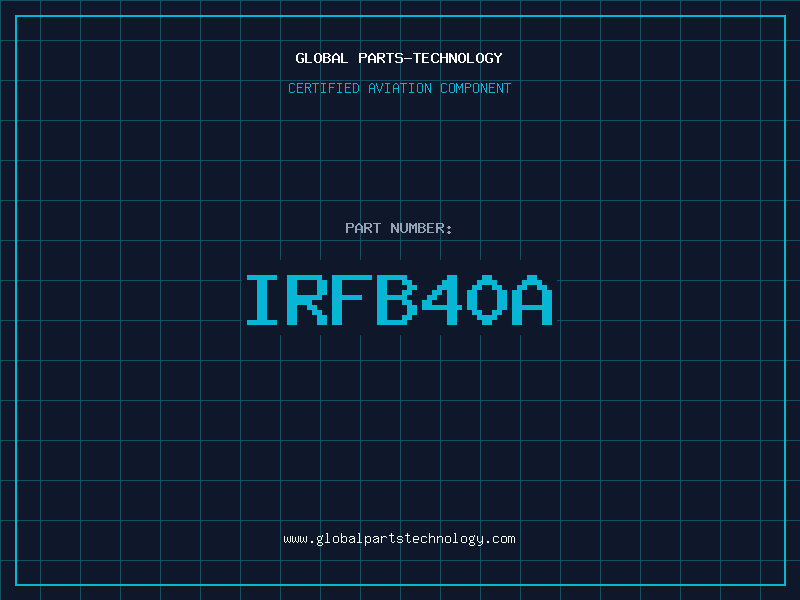Select the word COMPONENT in subtitle
The width and height of the screenshot is (800, 600).
[475, 88]
